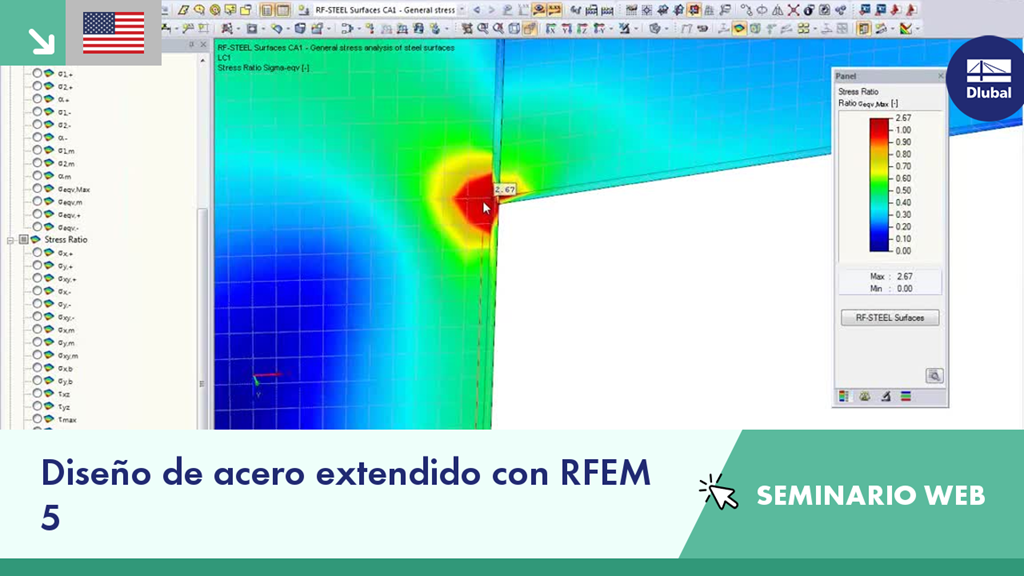This screenshot has height=576, width=1024.
Task: Click the white arrow in the green corner square
Action: click(40, 40)
